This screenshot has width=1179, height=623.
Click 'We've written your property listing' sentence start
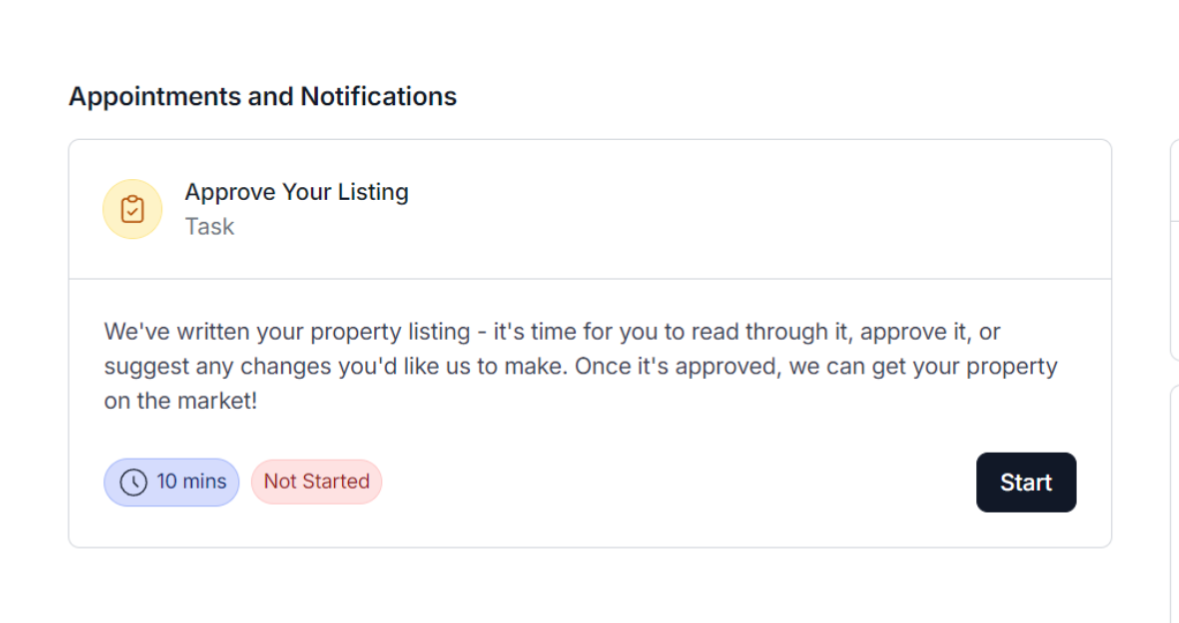[286, 331]
